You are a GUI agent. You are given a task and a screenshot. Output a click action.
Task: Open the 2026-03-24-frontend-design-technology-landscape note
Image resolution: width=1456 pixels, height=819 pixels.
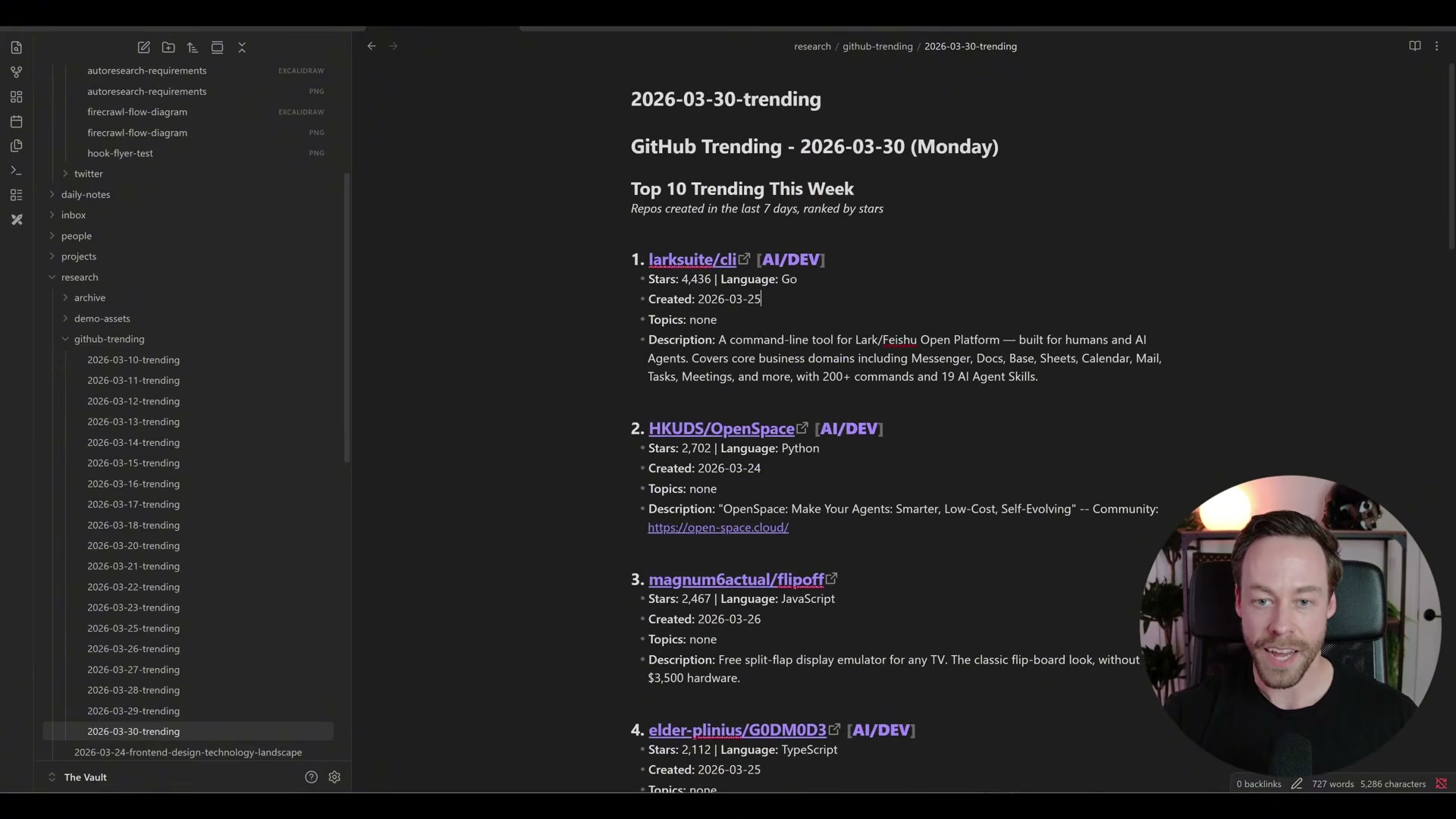tap(188, 752)
